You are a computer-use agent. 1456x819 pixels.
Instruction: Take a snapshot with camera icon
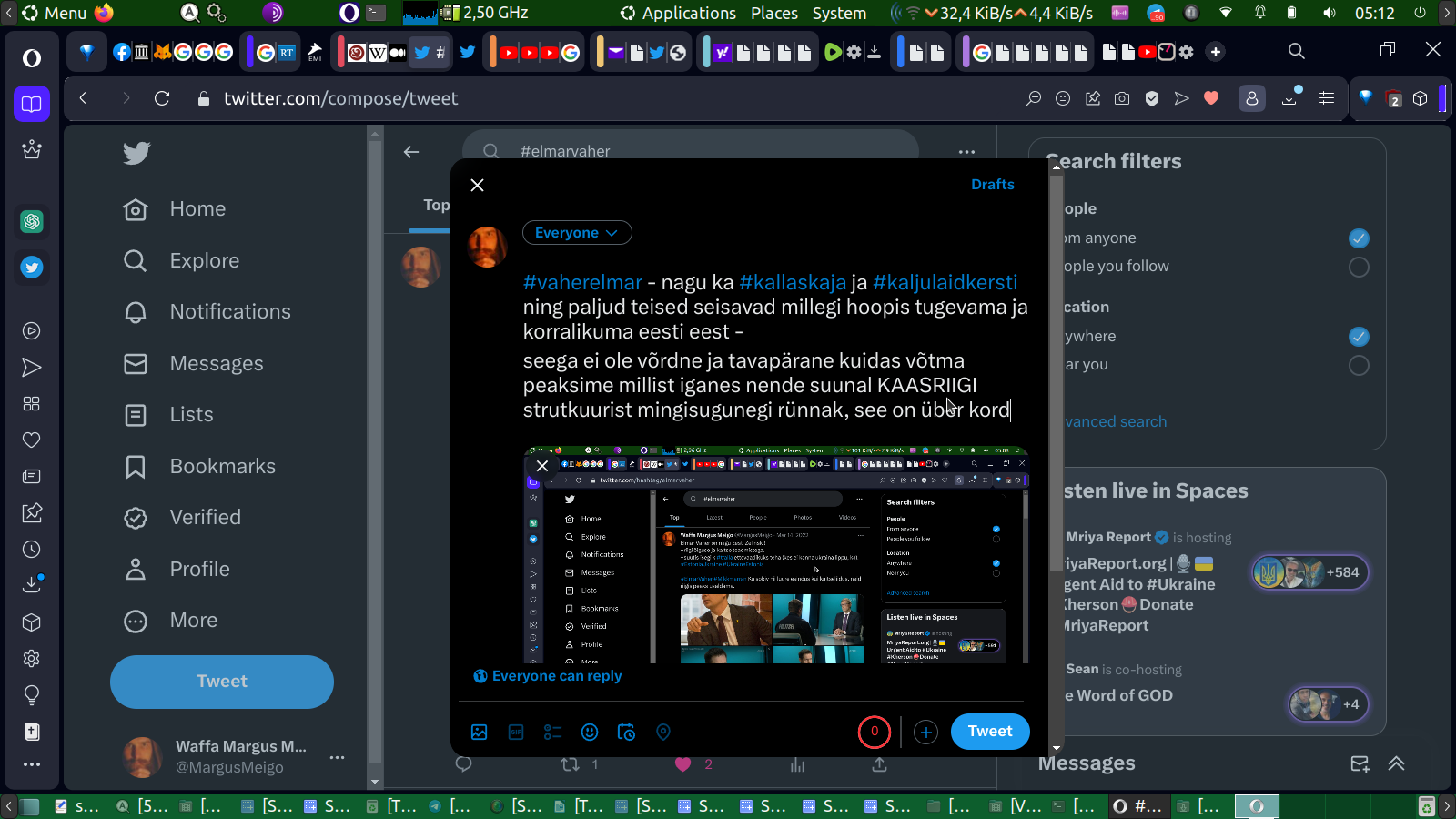click(x=1122, y=98)
